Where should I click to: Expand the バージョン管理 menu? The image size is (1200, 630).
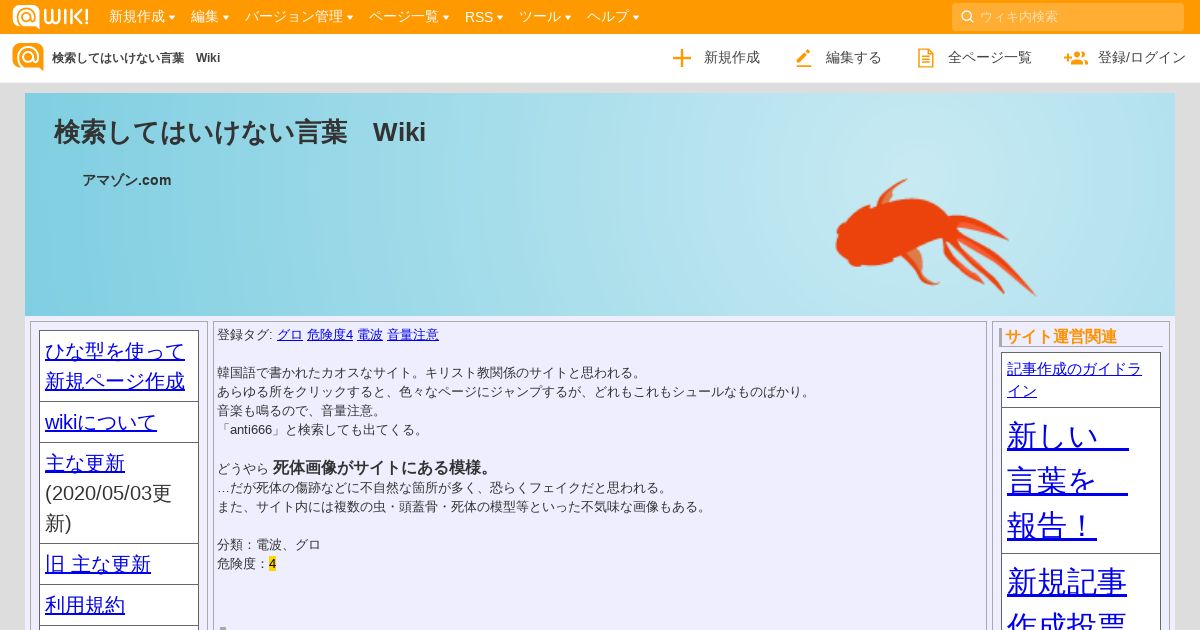coord(299,16)
